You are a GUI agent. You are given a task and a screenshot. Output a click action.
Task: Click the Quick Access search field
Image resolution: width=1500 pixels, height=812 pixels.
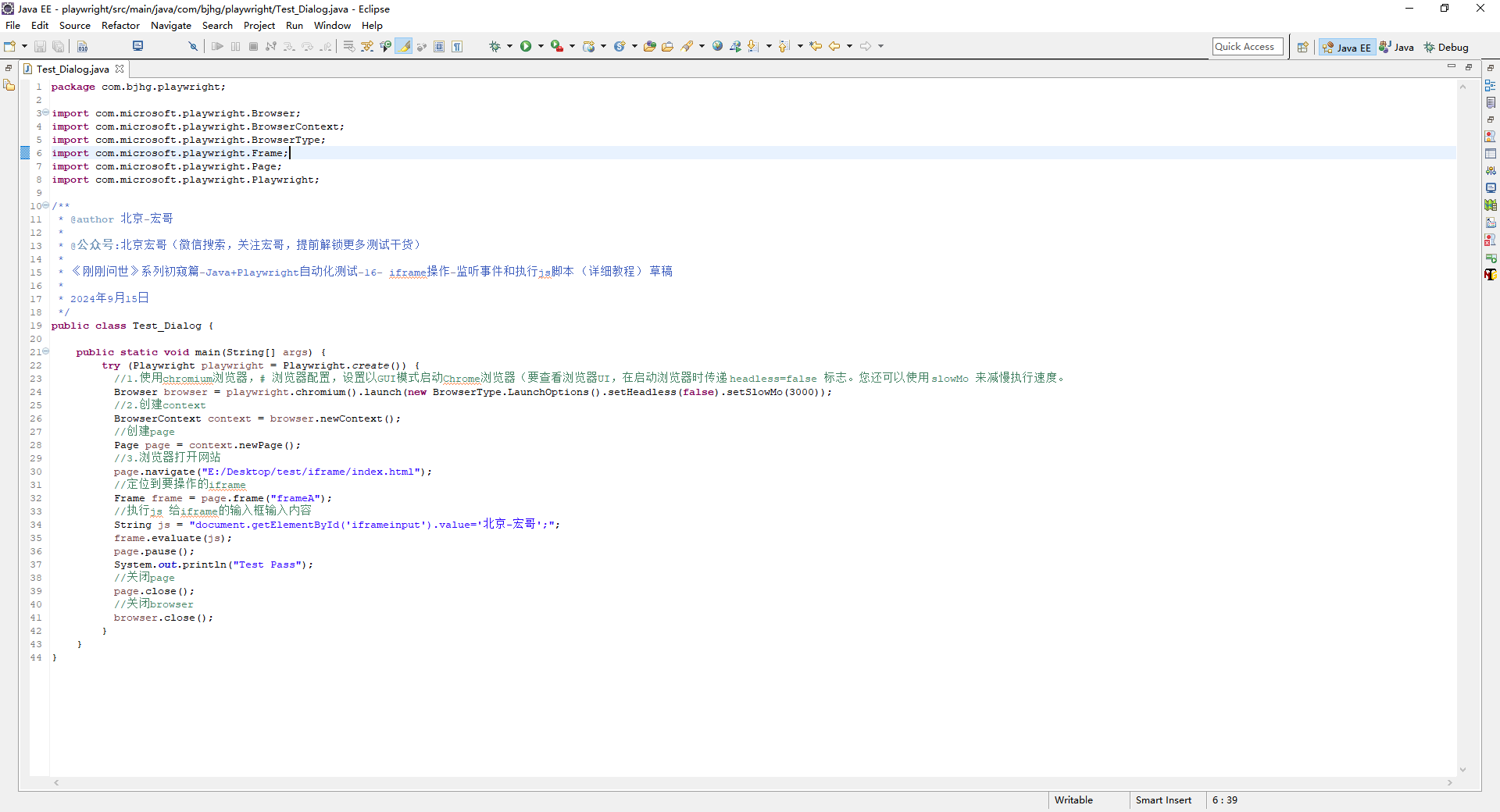tap(1248, 47)
